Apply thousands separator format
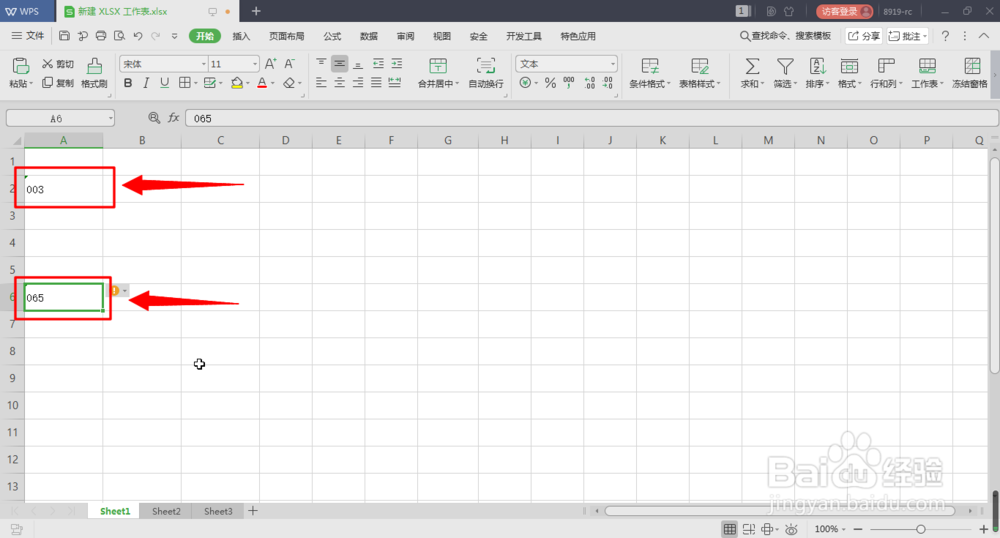This screenshot has width=1000, height=538. tap(569, 83)
